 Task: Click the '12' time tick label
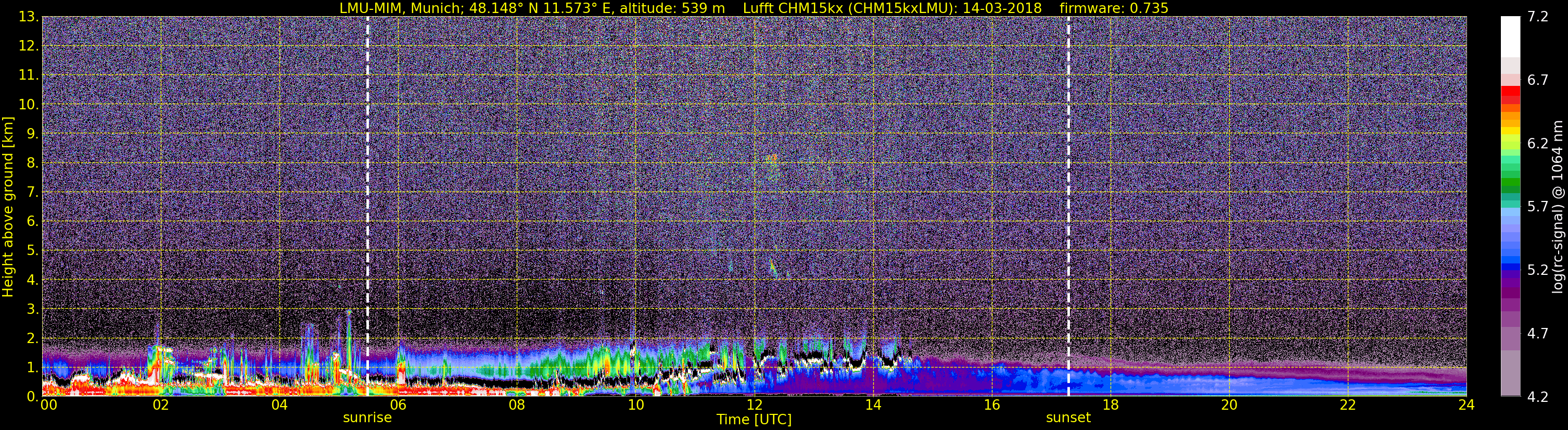pyautogui.click(x=754, y=405)
